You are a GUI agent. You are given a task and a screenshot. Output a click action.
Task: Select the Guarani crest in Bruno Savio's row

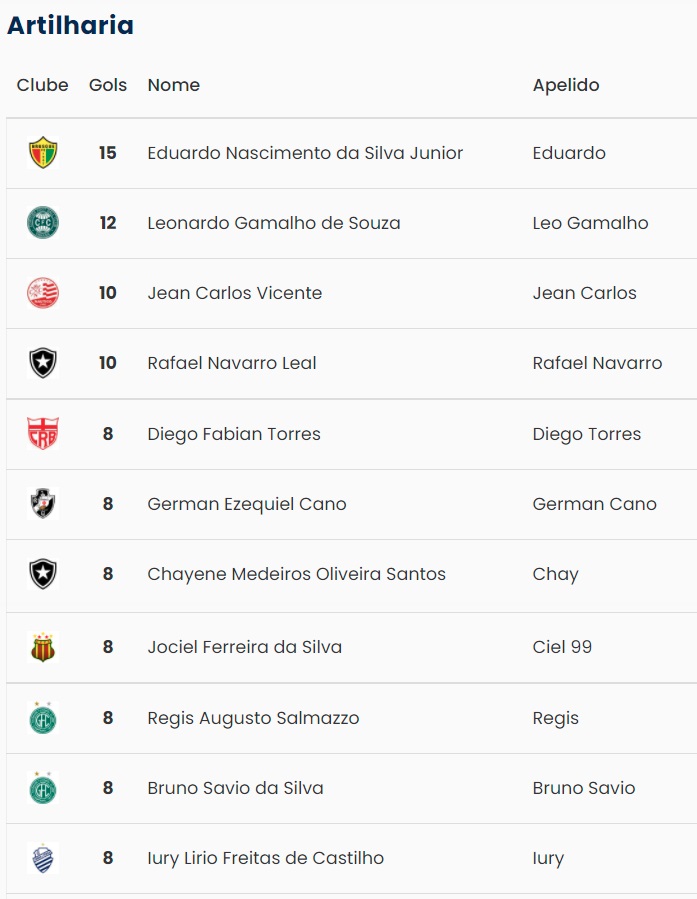[x=43, y=788]
